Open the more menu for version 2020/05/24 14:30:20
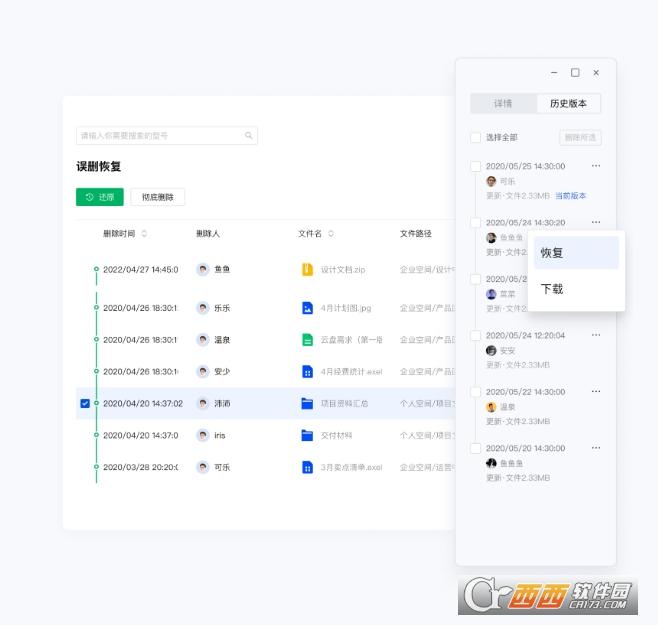 point(596,222)
